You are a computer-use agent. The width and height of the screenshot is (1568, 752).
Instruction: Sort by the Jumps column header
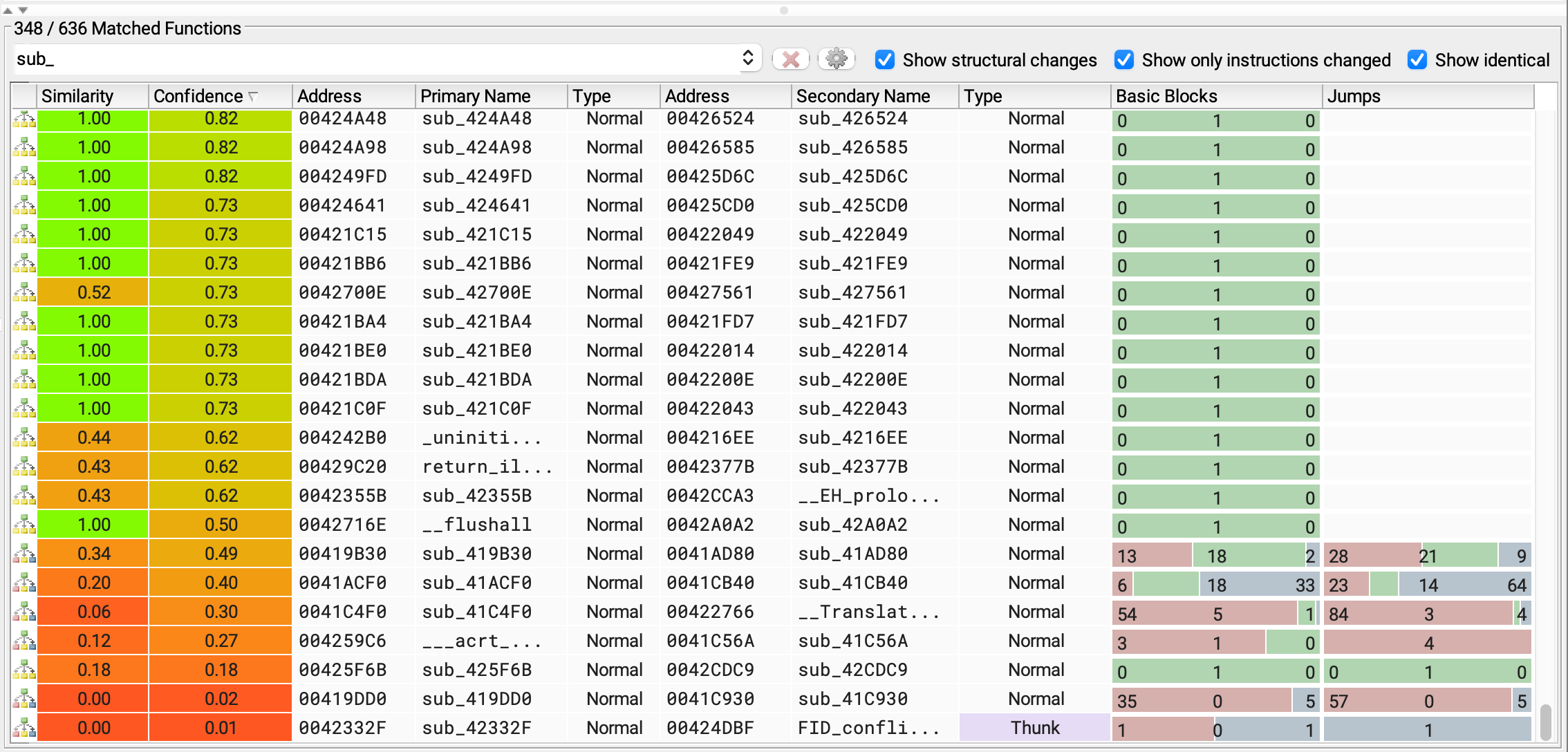pyautogui.click(x=1428, y=96)
